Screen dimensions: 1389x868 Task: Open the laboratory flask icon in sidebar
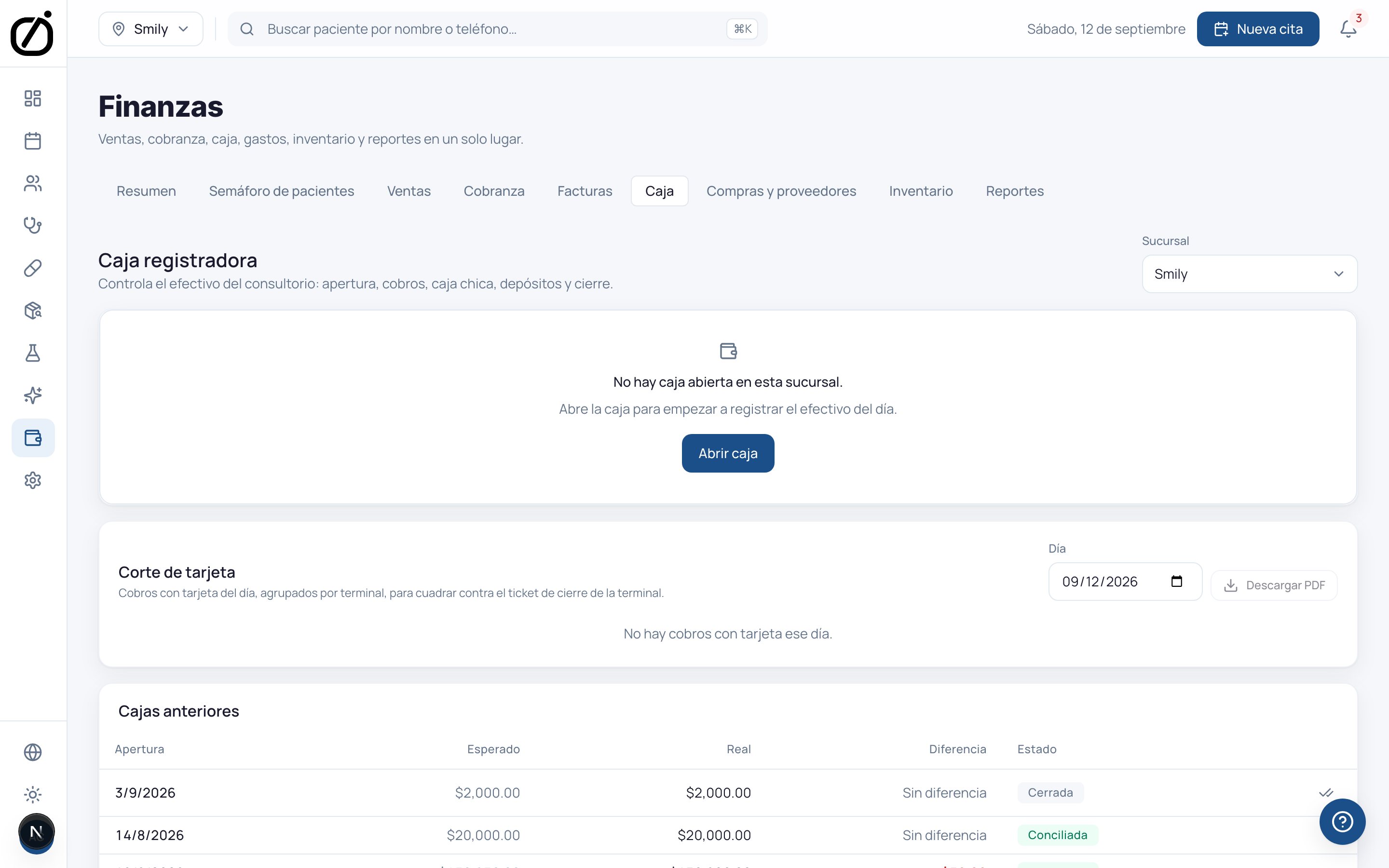(x=33, y=353)
